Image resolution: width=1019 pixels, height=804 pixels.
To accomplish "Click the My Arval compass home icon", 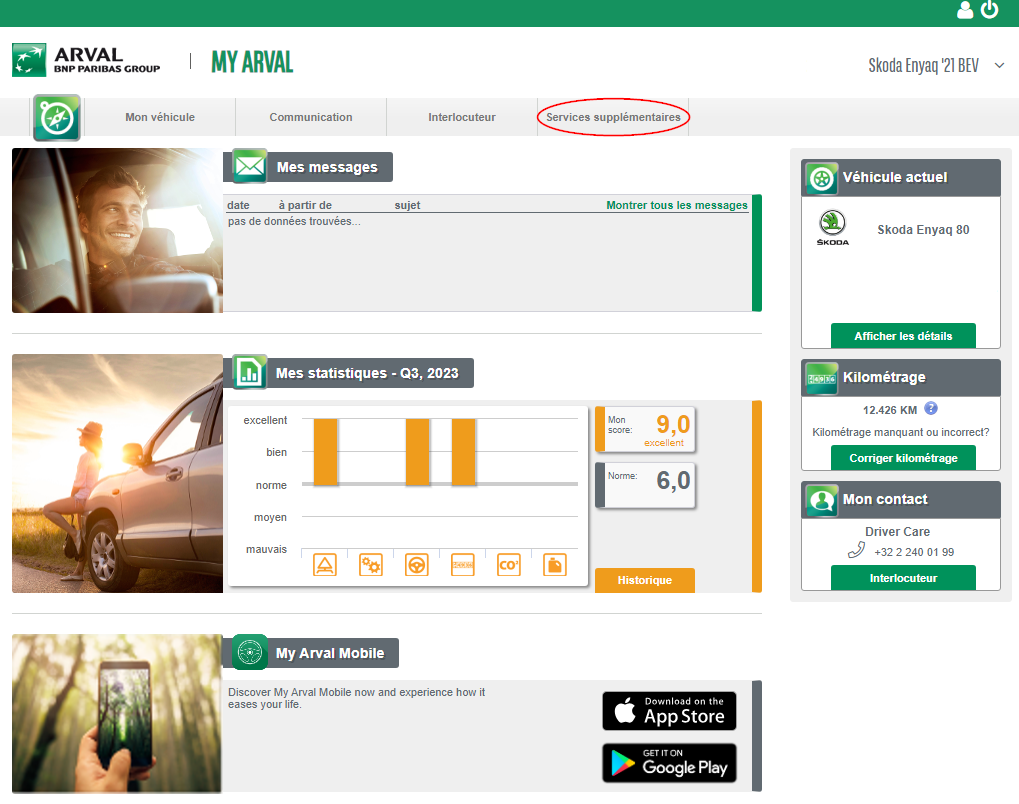I will click(57, 117).
